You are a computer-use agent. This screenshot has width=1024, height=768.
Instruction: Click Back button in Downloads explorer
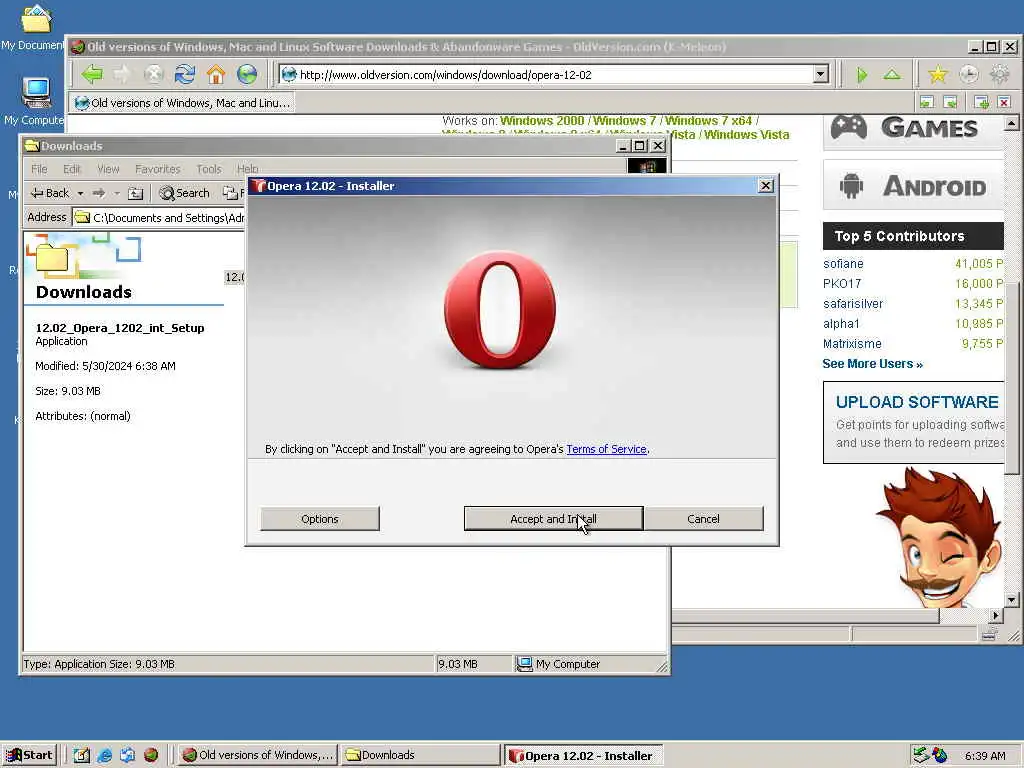[50, 193]
